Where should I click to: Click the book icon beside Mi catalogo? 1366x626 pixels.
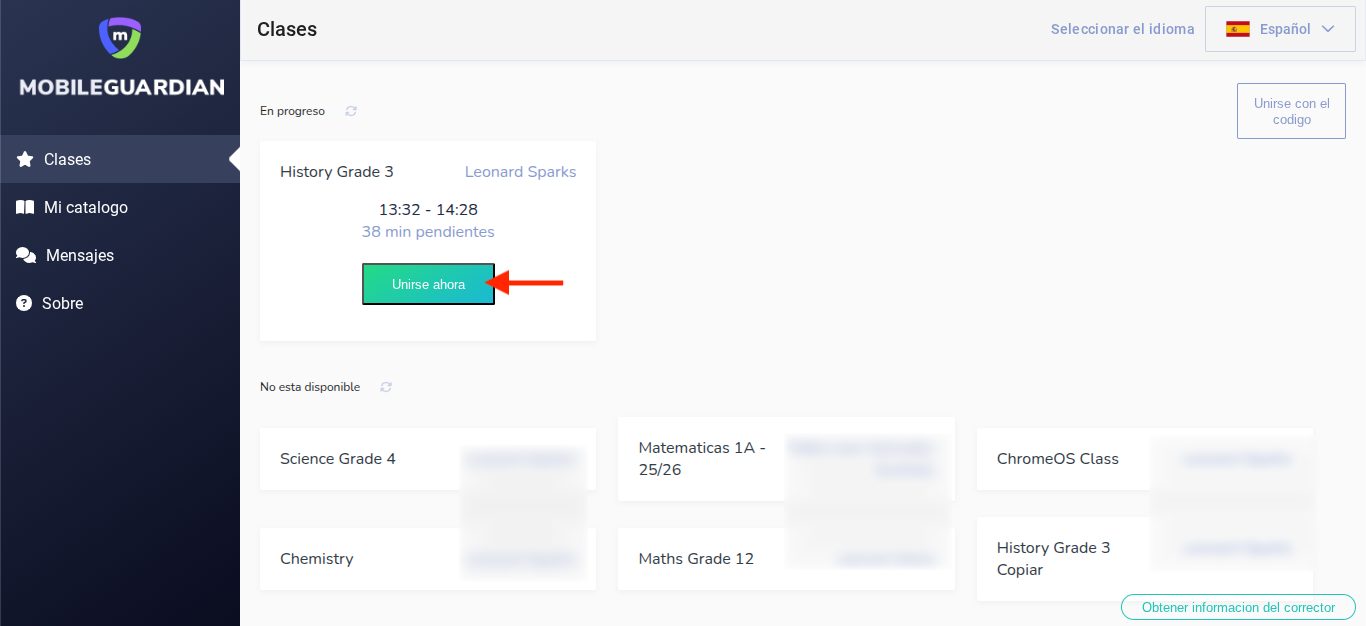tap(25, 208)
